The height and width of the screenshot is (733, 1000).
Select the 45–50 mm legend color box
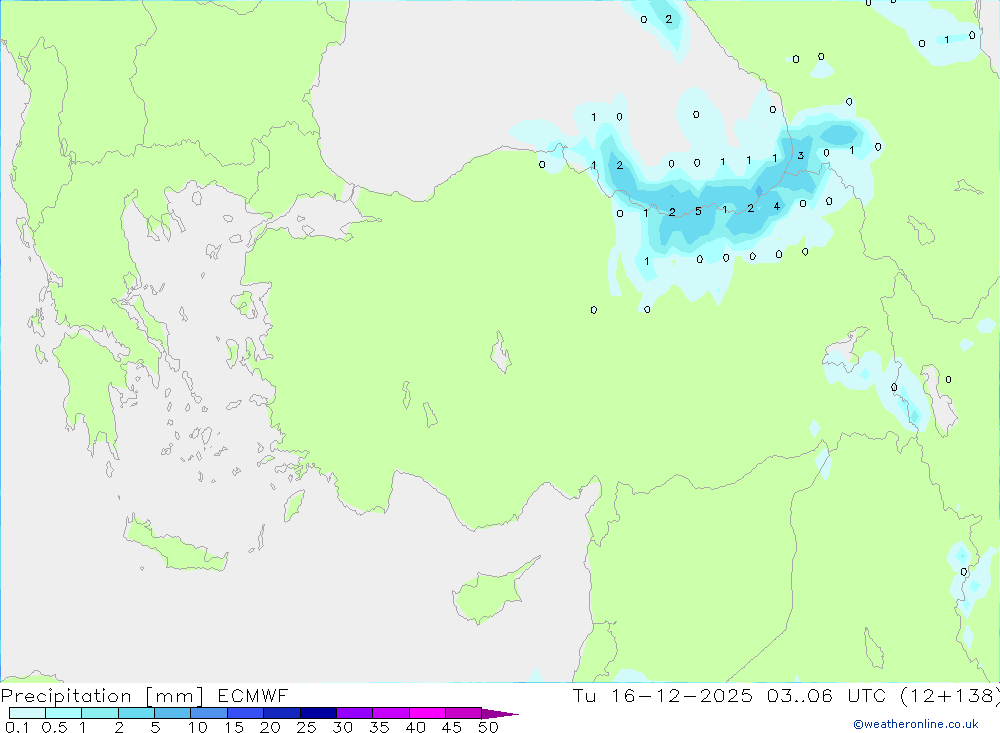[x=464, y=713]
